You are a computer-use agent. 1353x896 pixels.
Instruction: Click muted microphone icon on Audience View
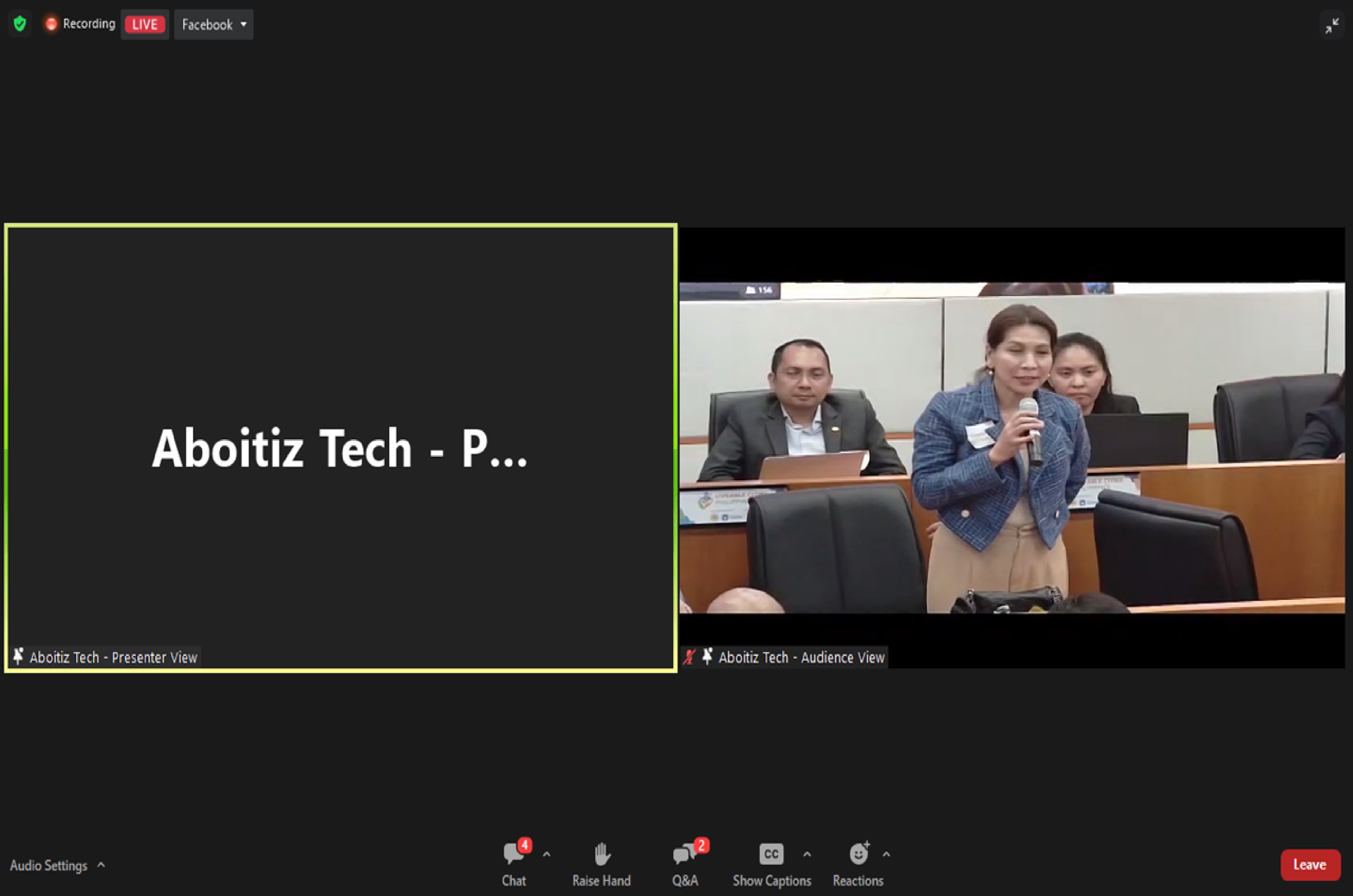click(690, 657)
